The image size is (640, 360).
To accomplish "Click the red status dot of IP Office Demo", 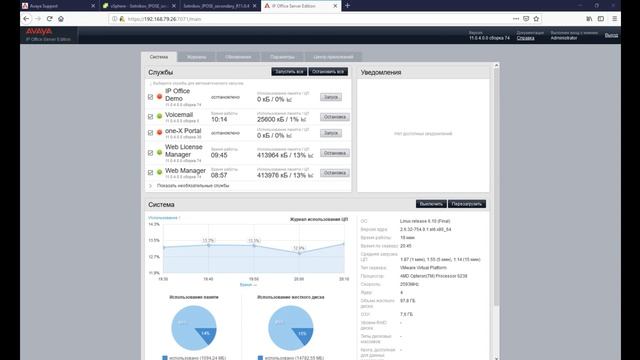I will click(x=160, y=97).
